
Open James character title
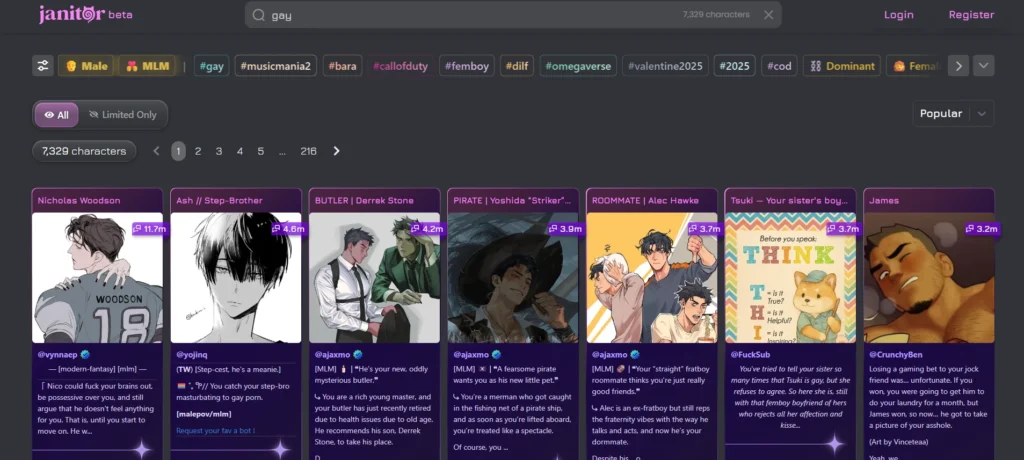coord(884,201)
